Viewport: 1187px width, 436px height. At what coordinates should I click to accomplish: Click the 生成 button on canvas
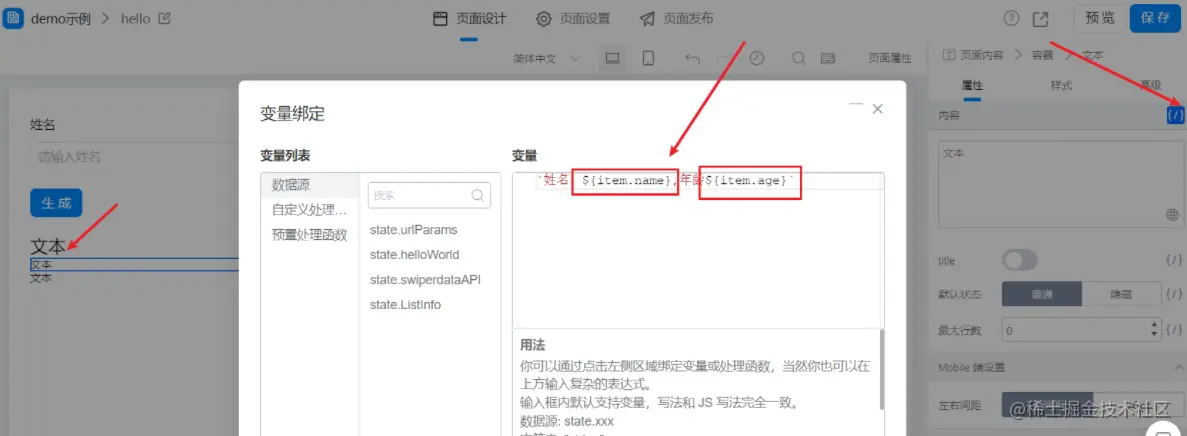click(x=56, y=203)
